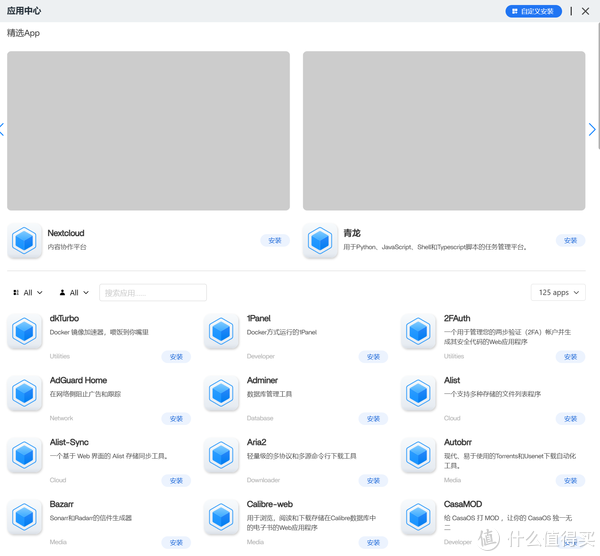Close the 应用中心 window
This screenshot has width=600, height=556.
point(585,11)
